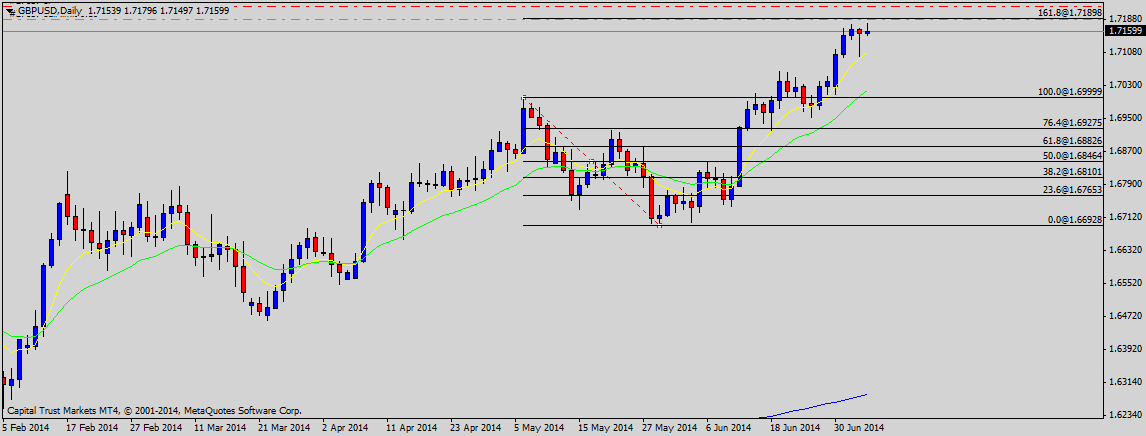Screen dimensions: 1146x436
Task: Click the chart menu triangle icon beside GBPUSD
Action: (x=8, y=10)
